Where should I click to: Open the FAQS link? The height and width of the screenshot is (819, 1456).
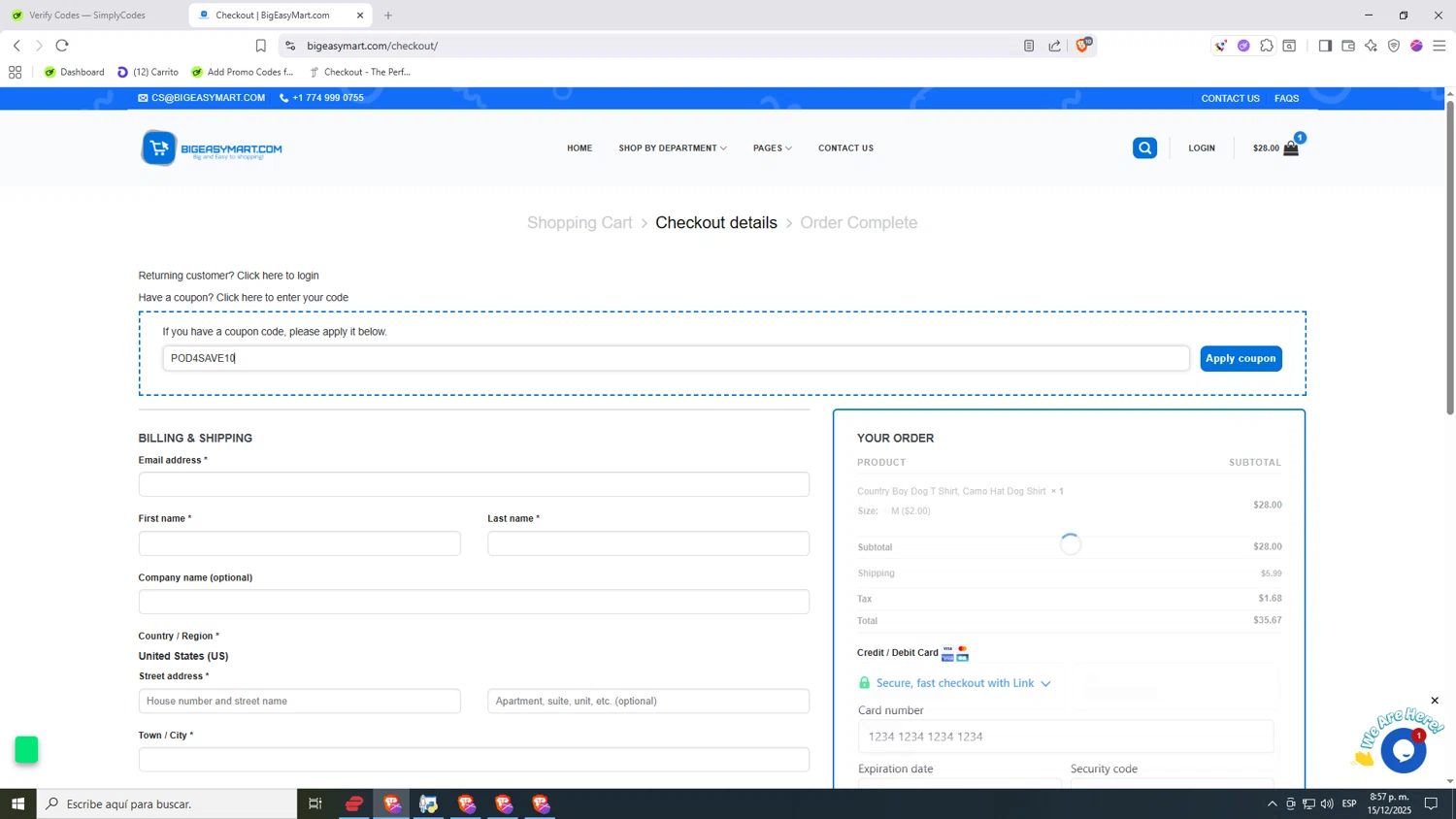[1286, 98]
